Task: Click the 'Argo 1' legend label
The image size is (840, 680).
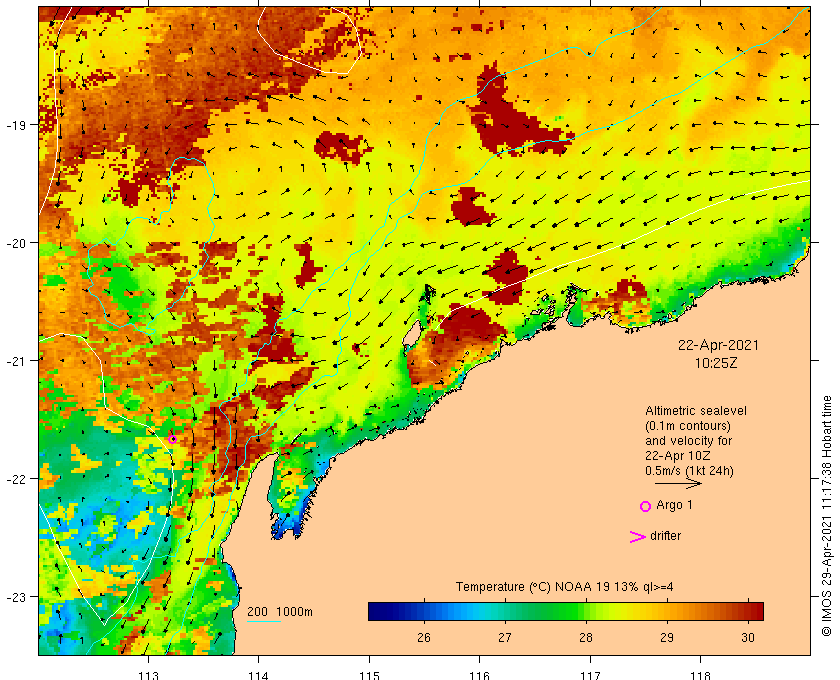Action: pos(674,505)
